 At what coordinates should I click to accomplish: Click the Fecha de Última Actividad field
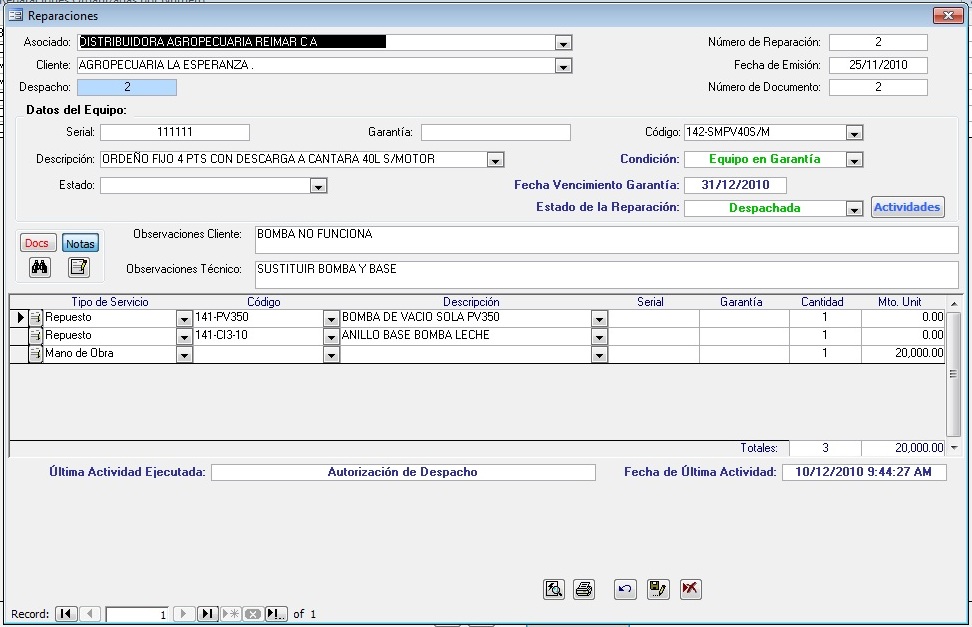[x=864, y=472]
